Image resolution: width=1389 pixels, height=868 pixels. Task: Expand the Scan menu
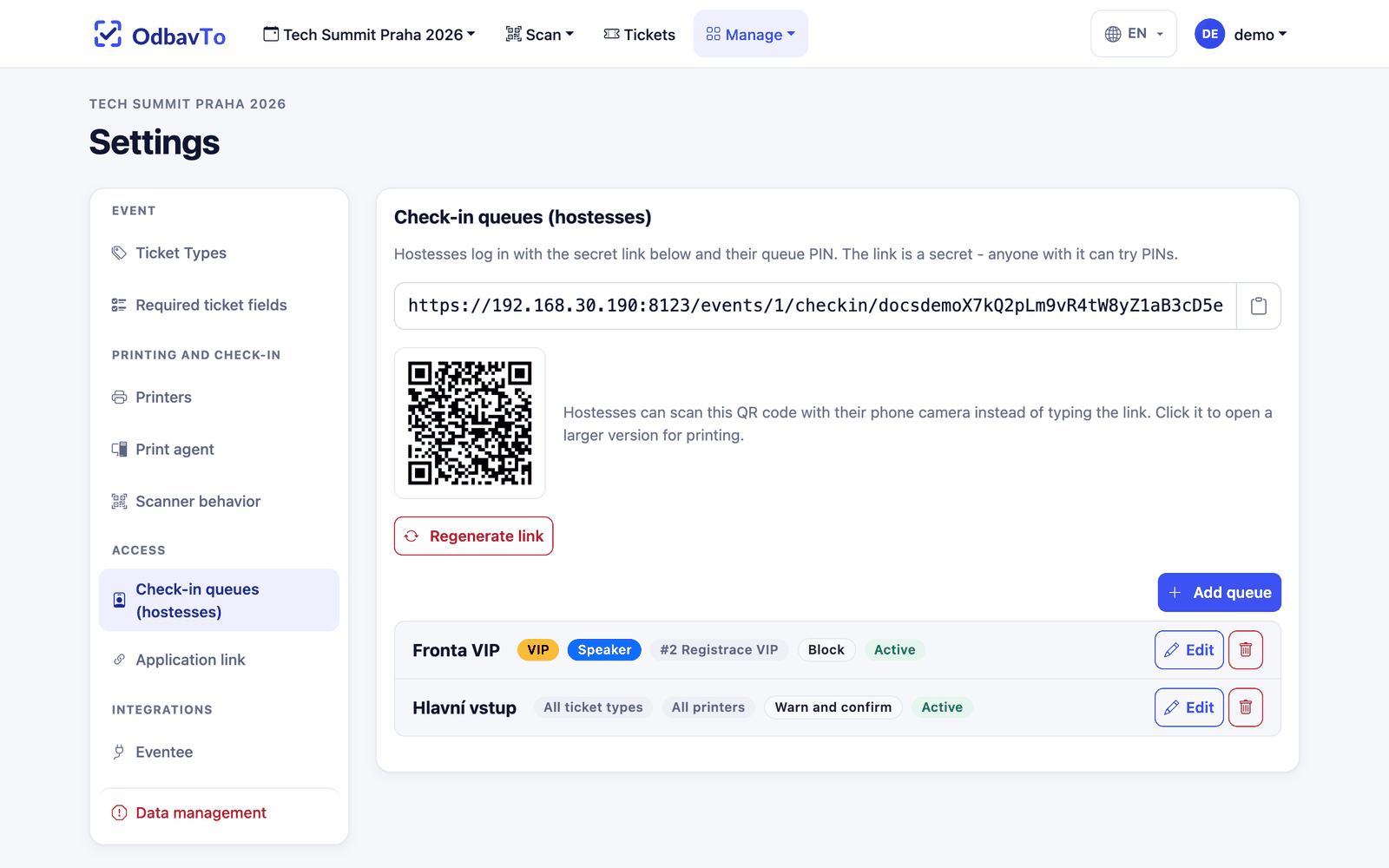point(539,34)
